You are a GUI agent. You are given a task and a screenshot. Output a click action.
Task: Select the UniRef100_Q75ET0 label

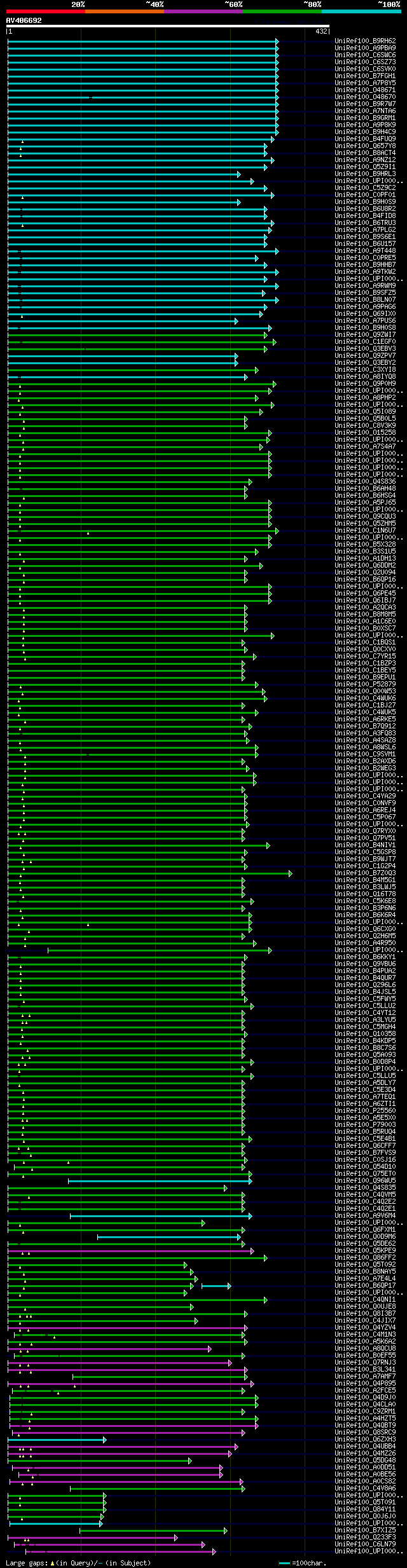[365, 1174]
